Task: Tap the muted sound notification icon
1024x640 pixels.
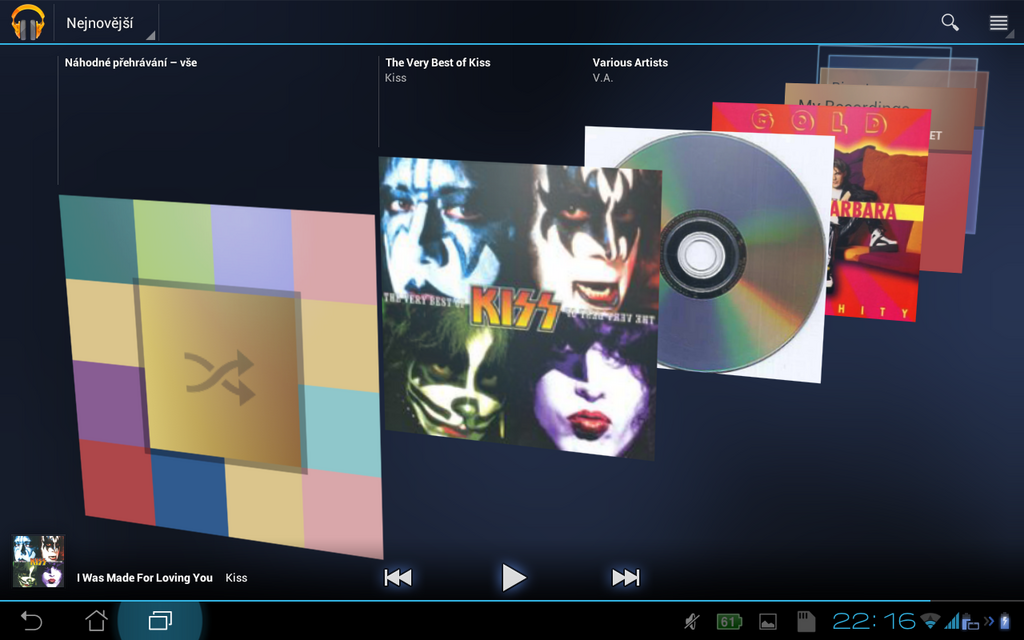Action: tap(692, 622)
